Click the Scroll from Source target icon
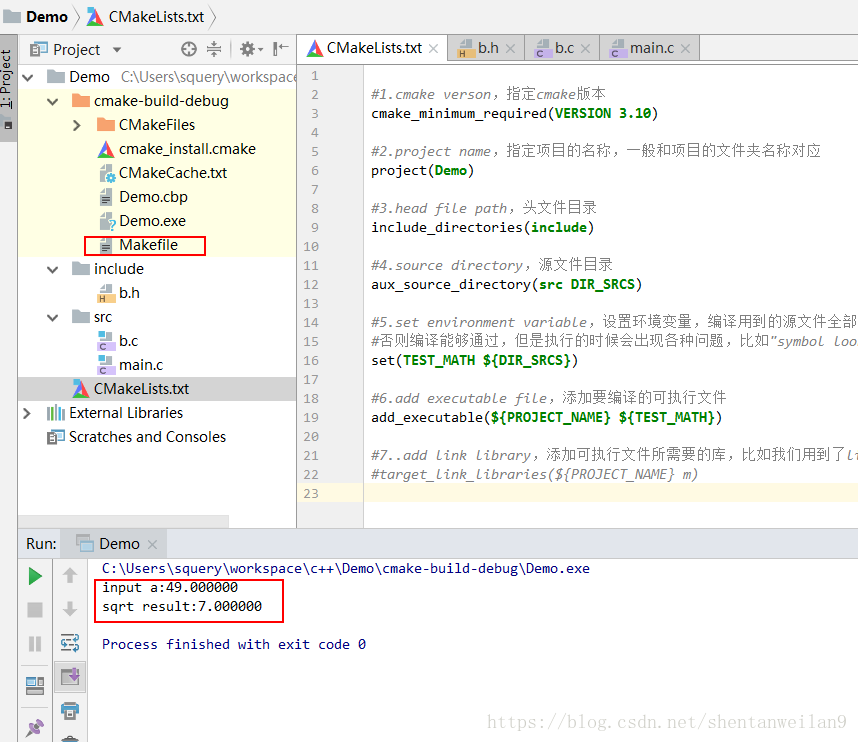Screen dimensions: 858x742 click(x=189, y=49)
